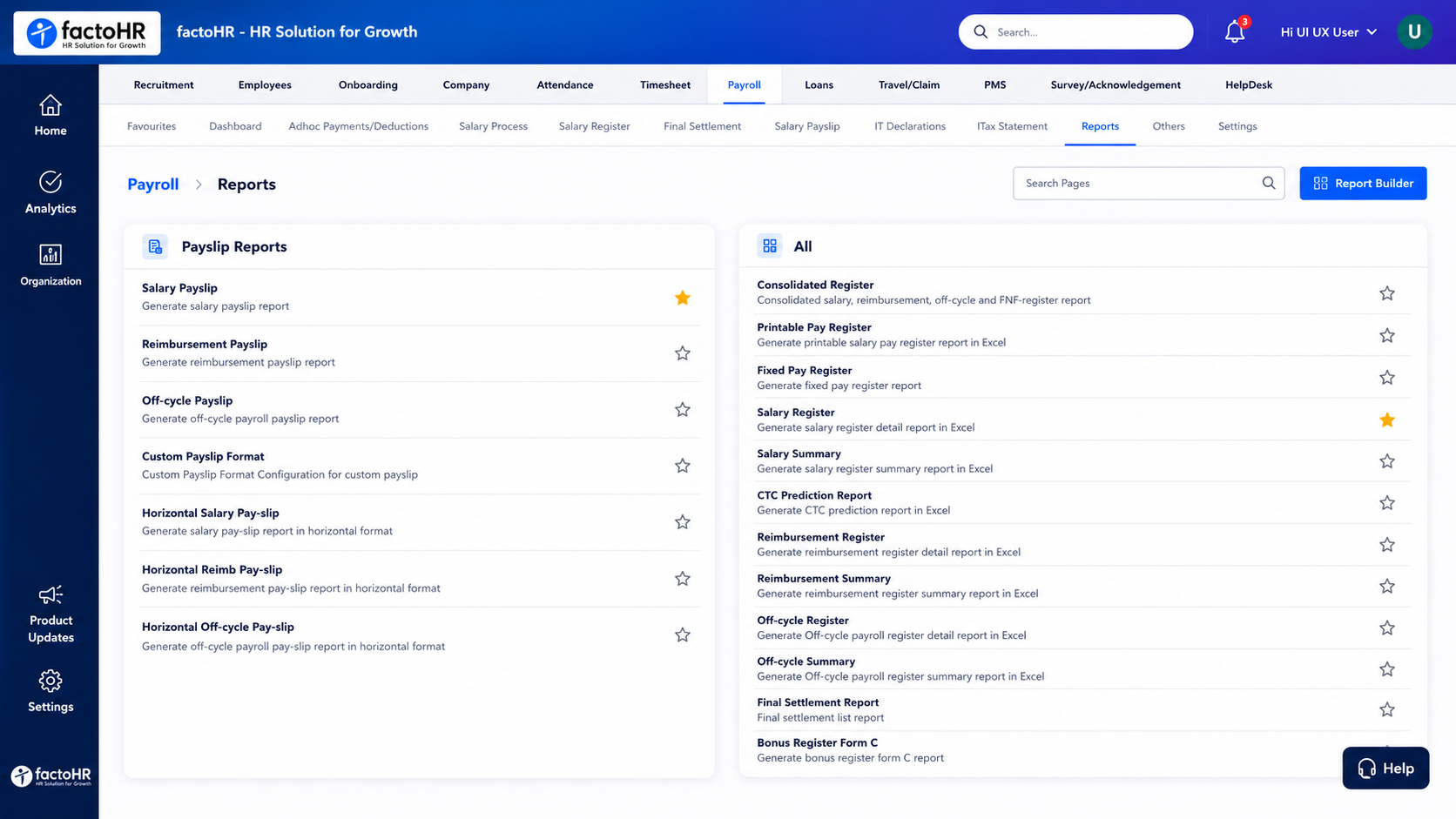The height and width of the screenshot is (819, 1456).
Task: Click the user avatar U icon
Action: click(x=1414, y=32)
